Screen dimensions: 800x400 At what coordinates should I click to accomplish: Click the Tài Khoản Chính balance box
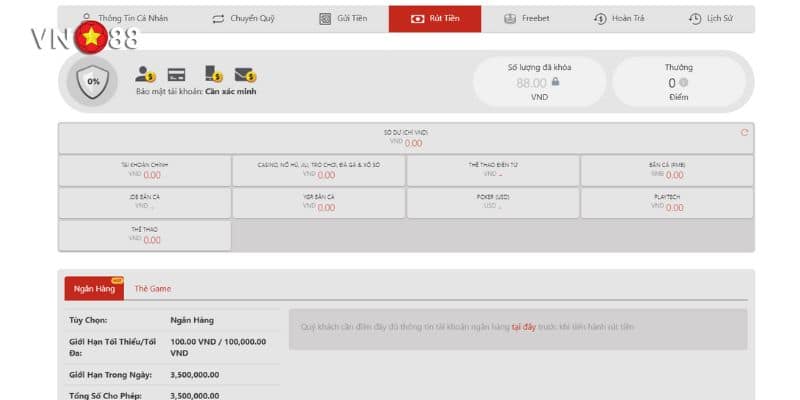point(145,170)
